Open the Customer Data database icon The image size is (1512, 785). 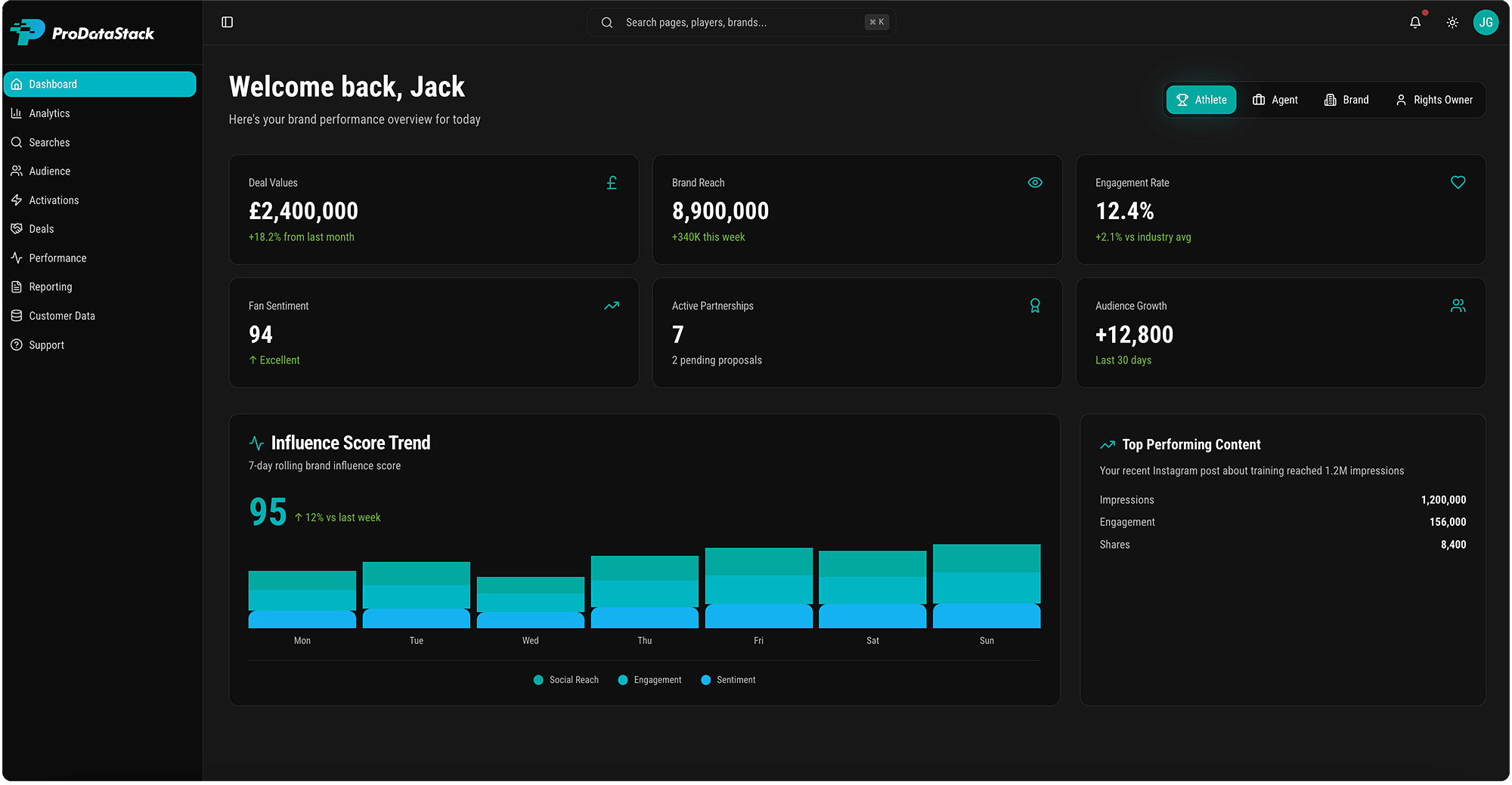click(16, 315)
